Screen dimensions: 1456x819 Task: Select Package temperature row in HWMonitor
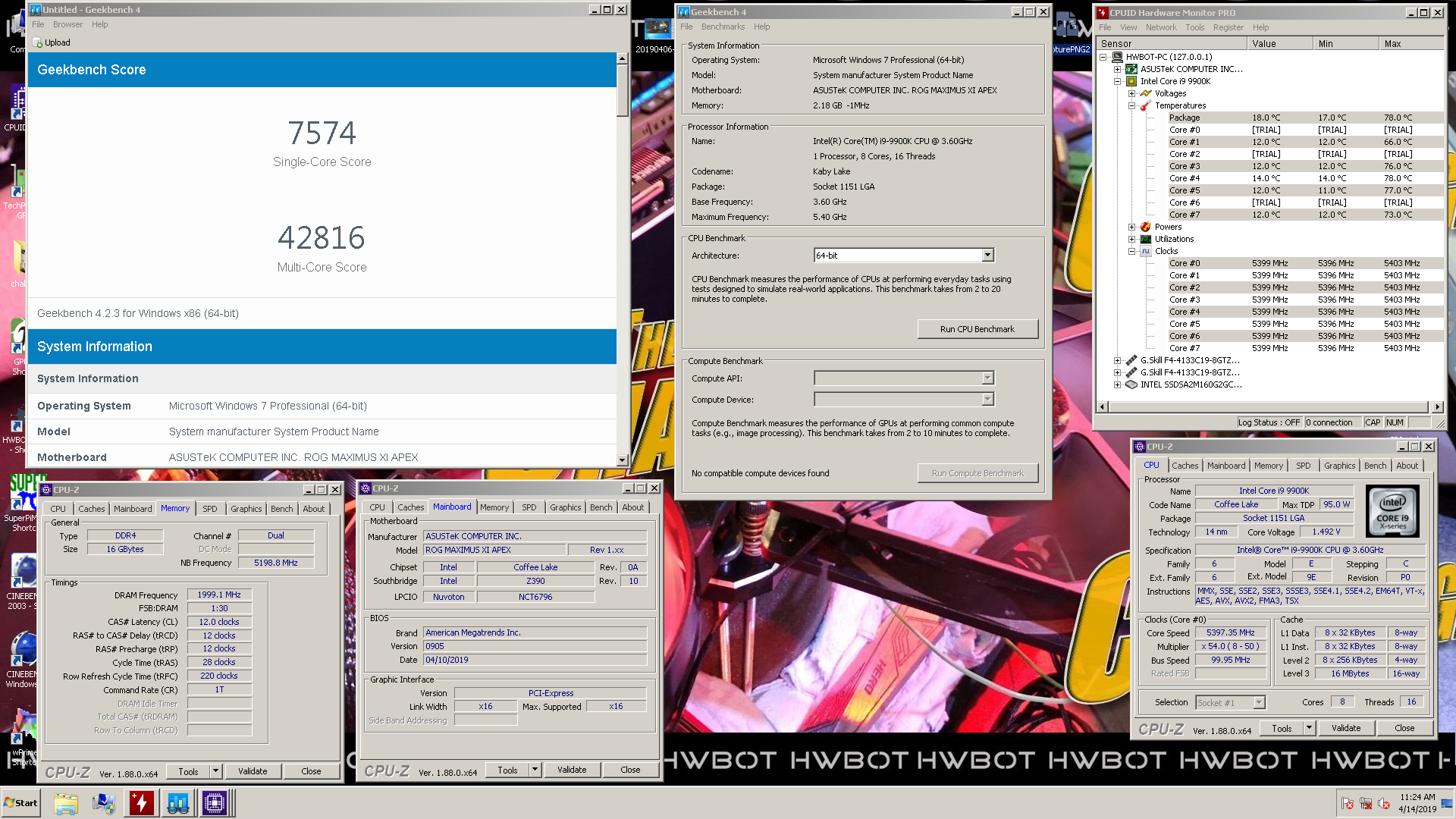click(x=1304, y=118)
